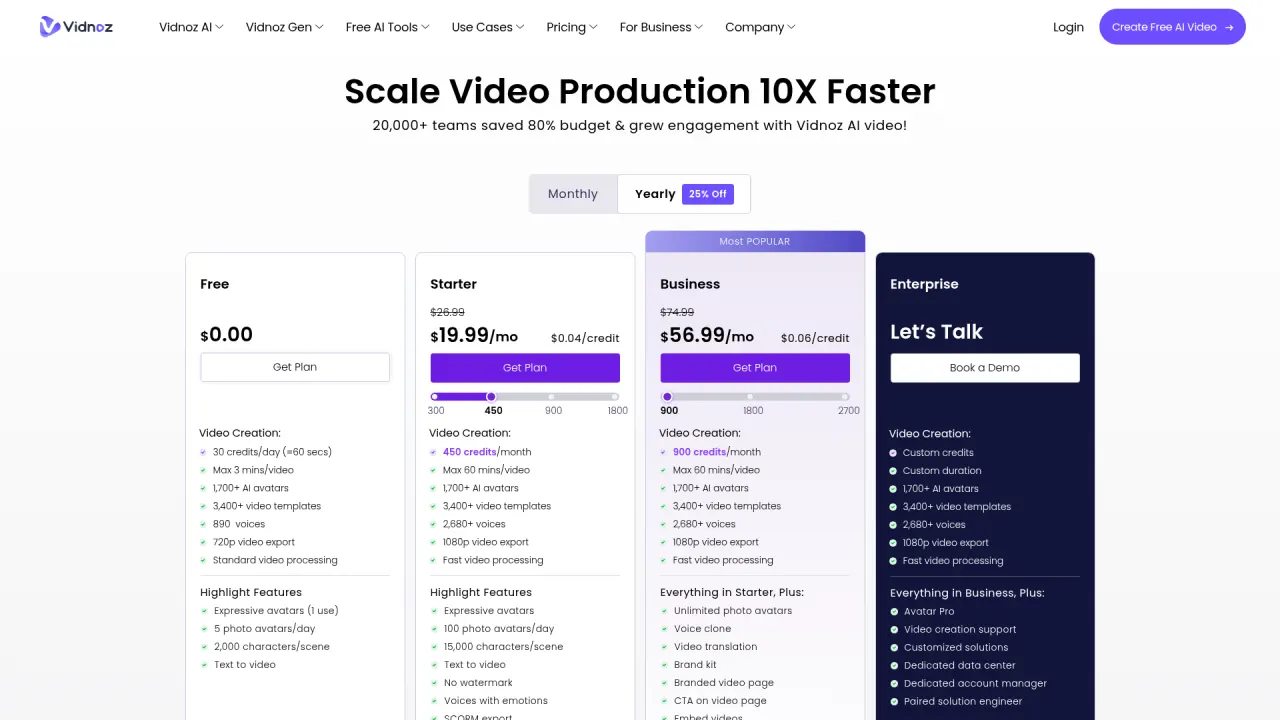Viewport: 1280px width, 720px height.
Task: Click Branded video page text
Action: coord(724,683)
